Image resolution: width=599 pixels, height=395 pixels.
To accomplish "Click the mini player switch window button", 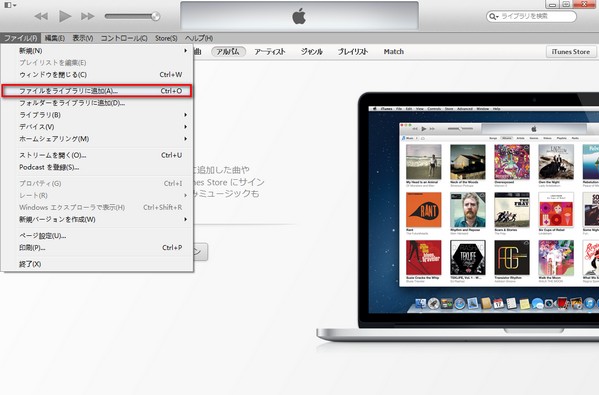I will pos(566,4).
